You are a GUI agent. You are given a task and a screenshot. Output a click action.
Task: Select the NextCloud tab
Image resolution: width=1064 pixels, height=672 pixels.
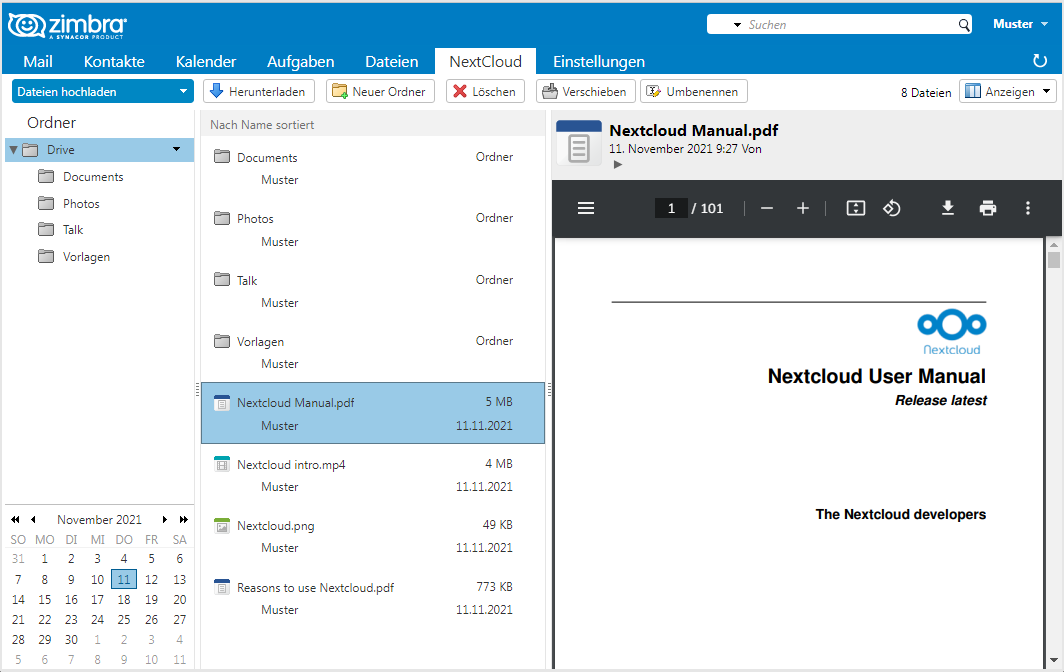pos(485,62)
